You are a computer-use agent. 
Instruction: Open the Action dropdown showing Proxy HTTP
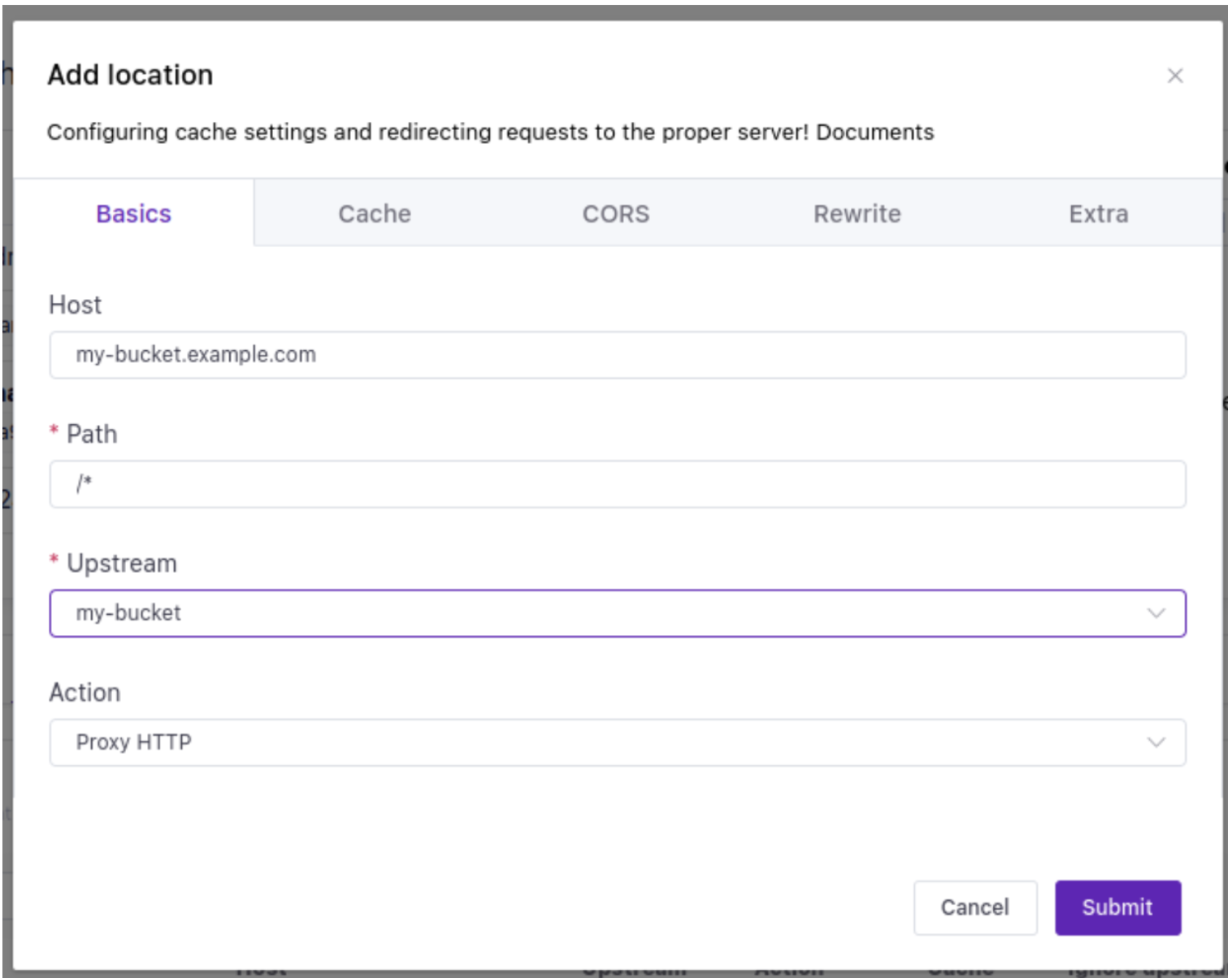[618, 742]
